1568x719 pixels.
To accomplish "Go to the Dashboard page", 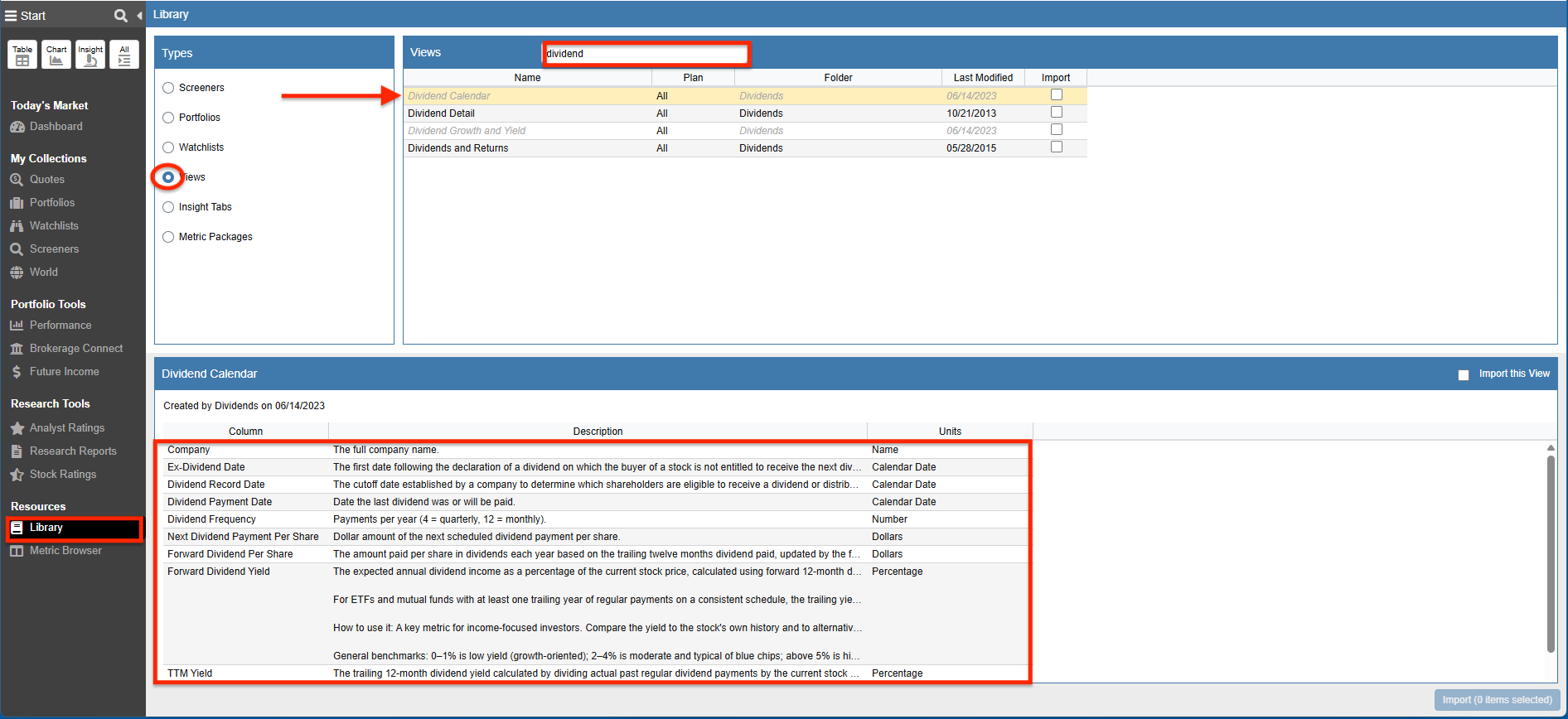I will coord(56,127).
